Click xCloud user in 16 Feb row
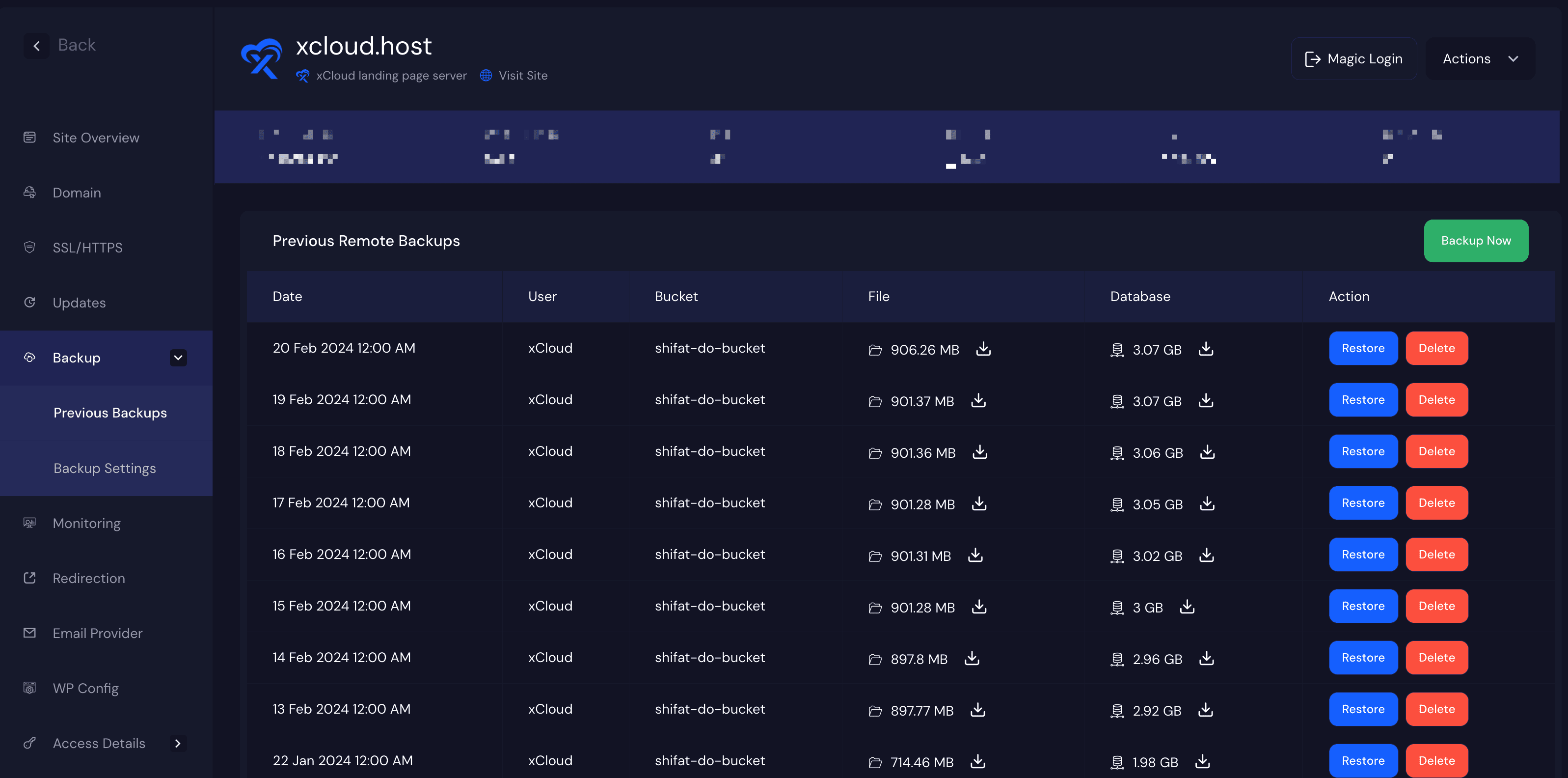This screenshot has width=1568, height=778. [x=550, y=555]
